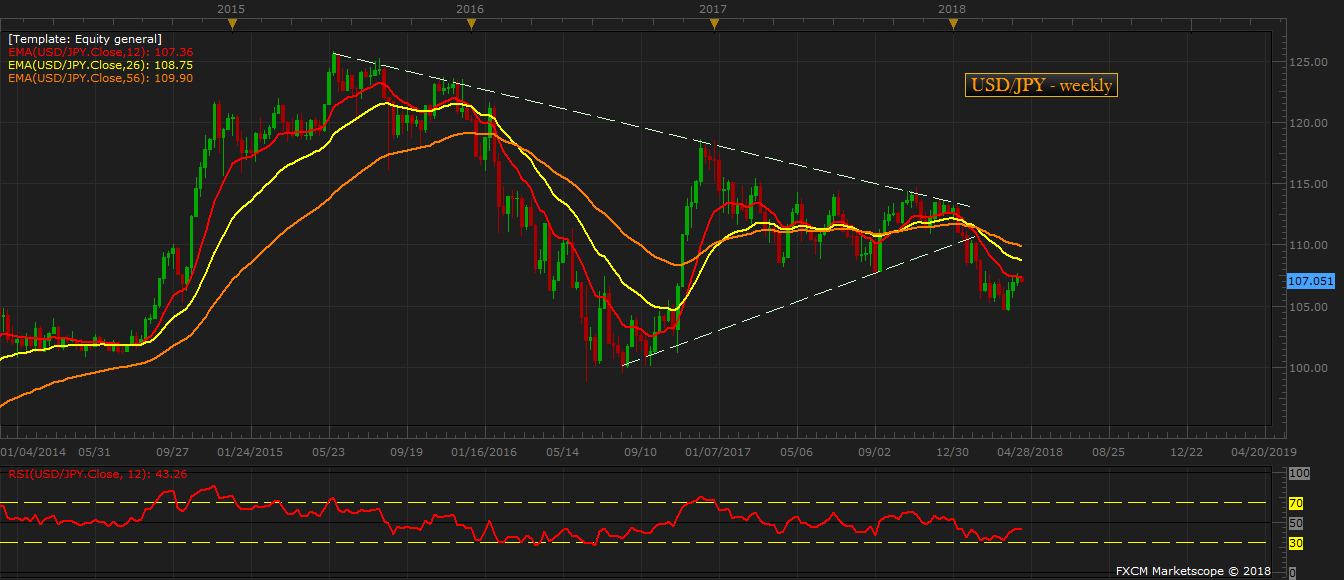The height and width of the screenshot is (580, 1344).
Task: Click the 05/14 date axis label
Action: coord(563,452)
